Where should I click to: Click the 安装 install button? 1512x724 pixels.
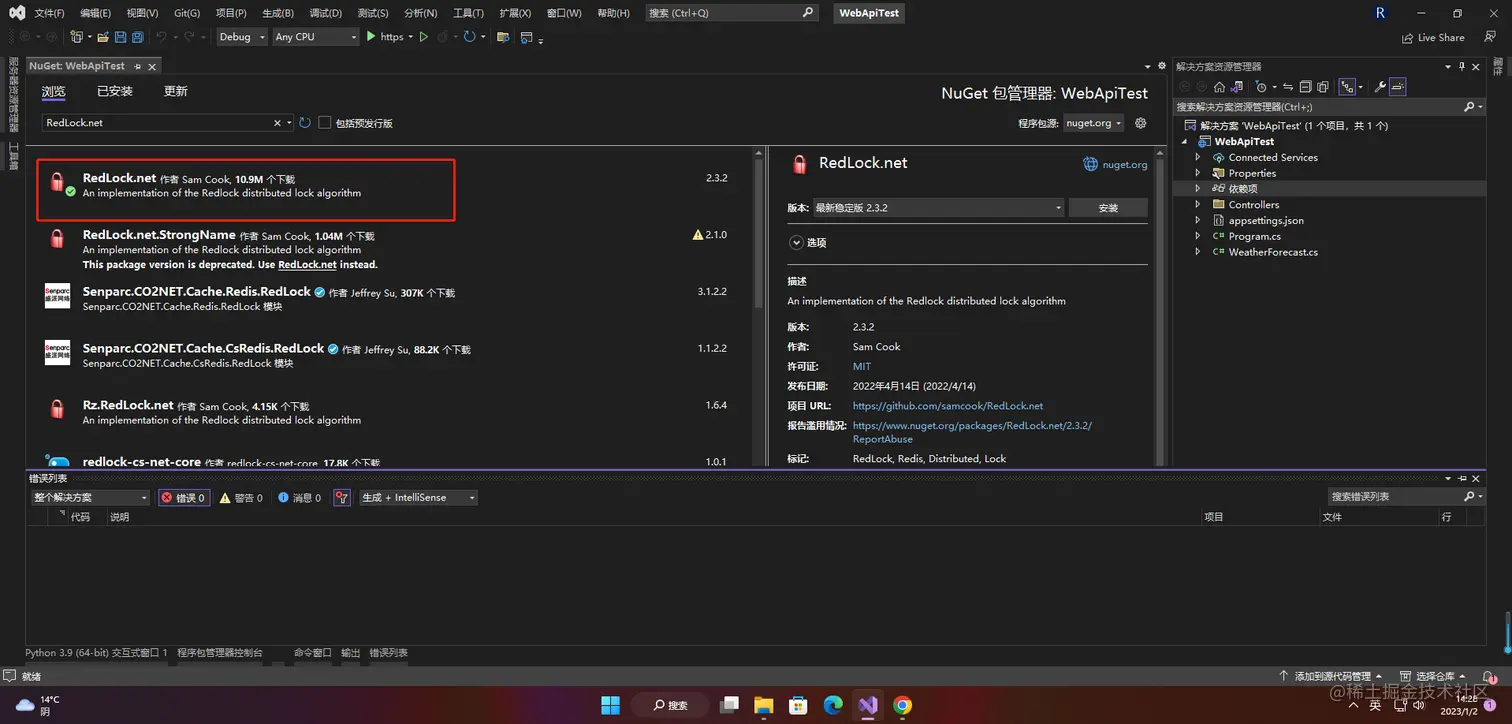coord(1108,208)
